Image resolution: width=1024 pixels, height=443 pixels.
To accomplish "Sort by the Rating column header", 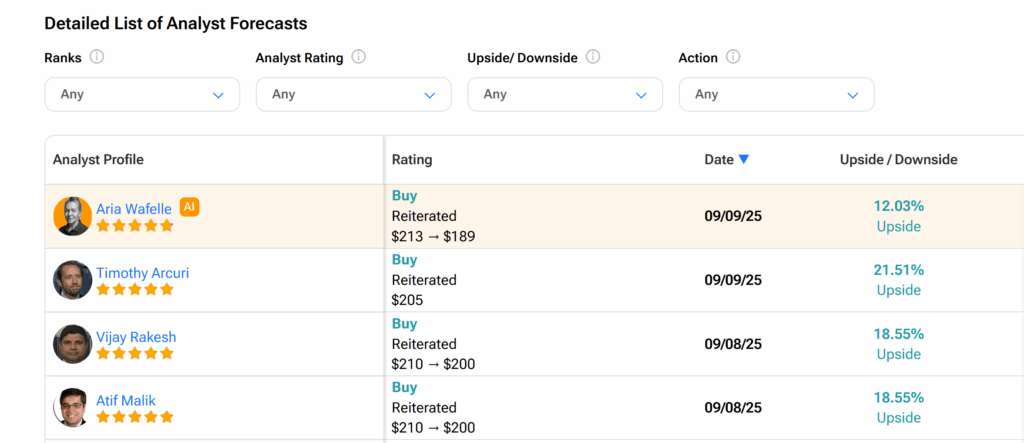I will (x=412, y=160).
